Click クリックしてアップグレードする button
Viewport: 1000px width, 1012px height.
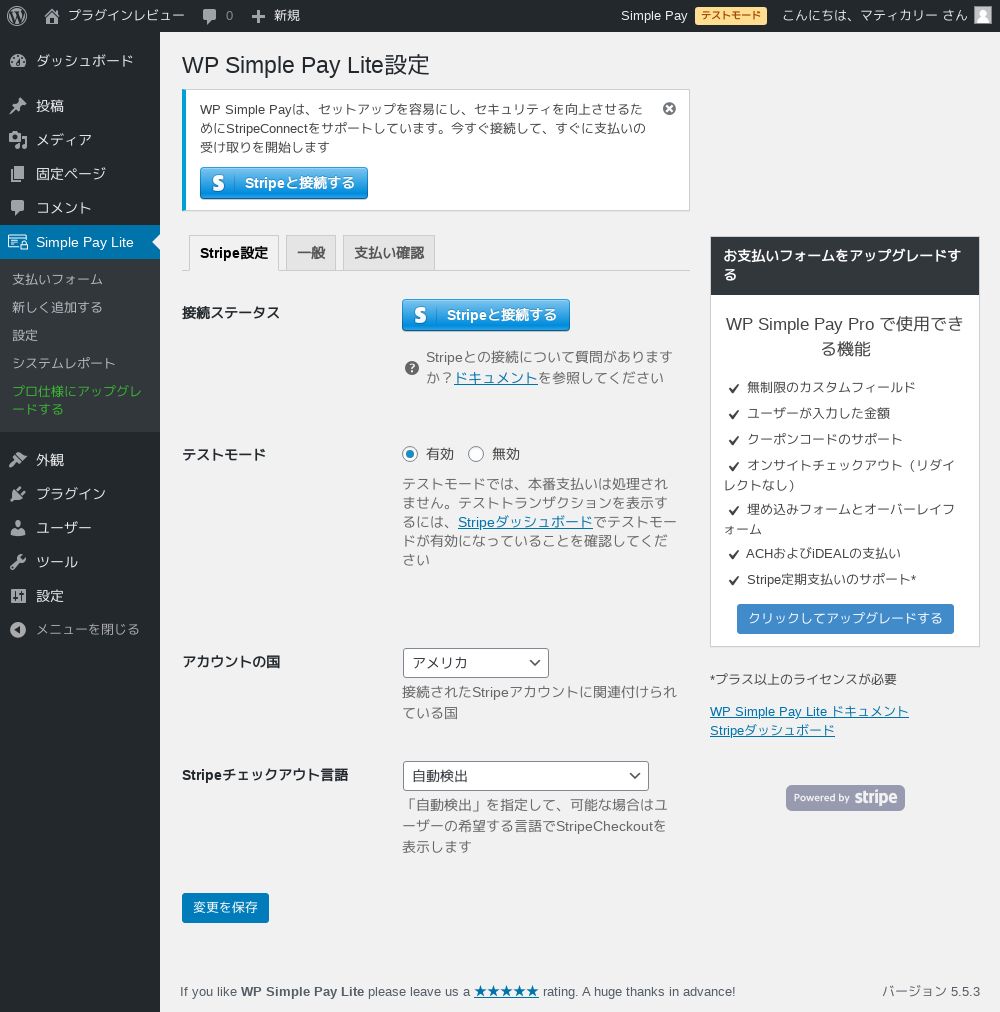845,618
